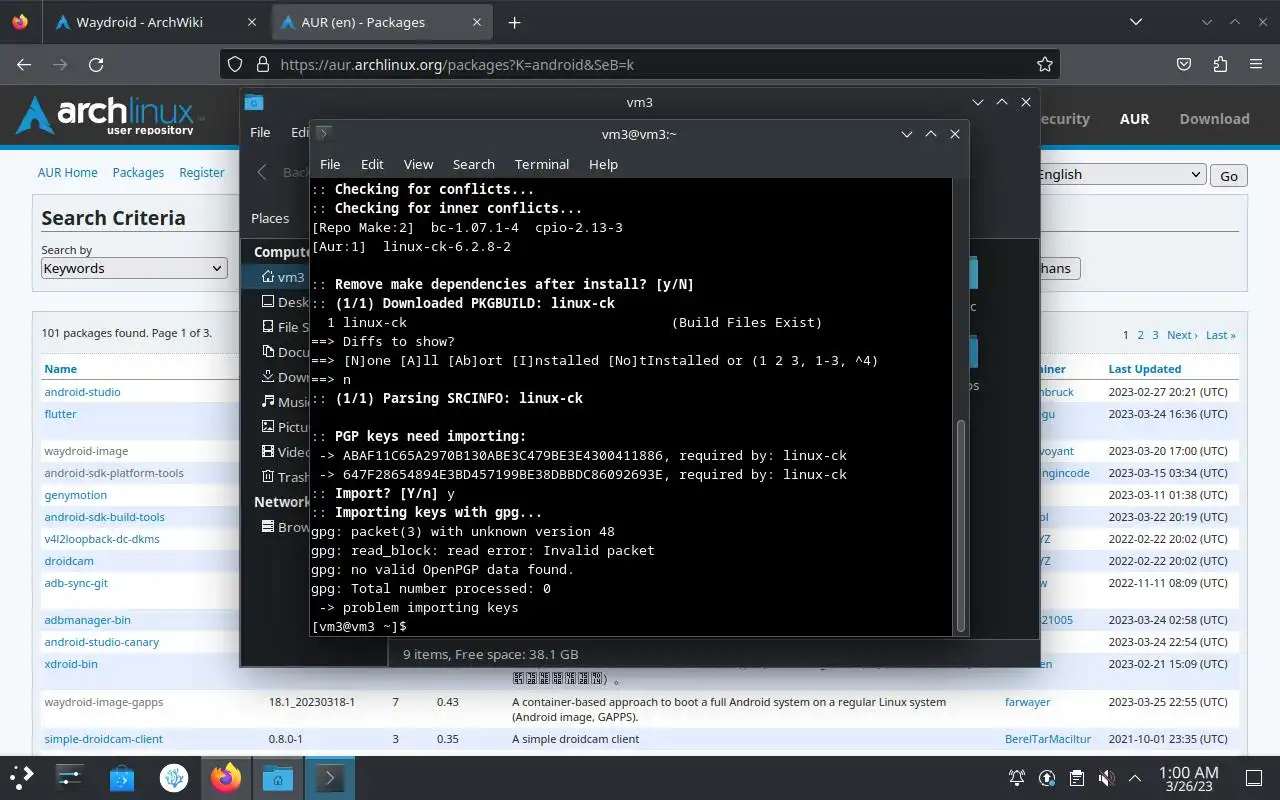Open a new Firefox tab
This screenshot has width=1280, height=800.
pyautogui.click(x=514, y=22)
